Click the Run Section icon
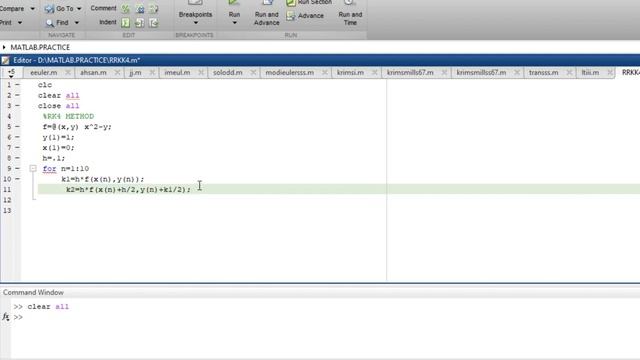Screen dimensions: 640x360 tap(291, 2)
